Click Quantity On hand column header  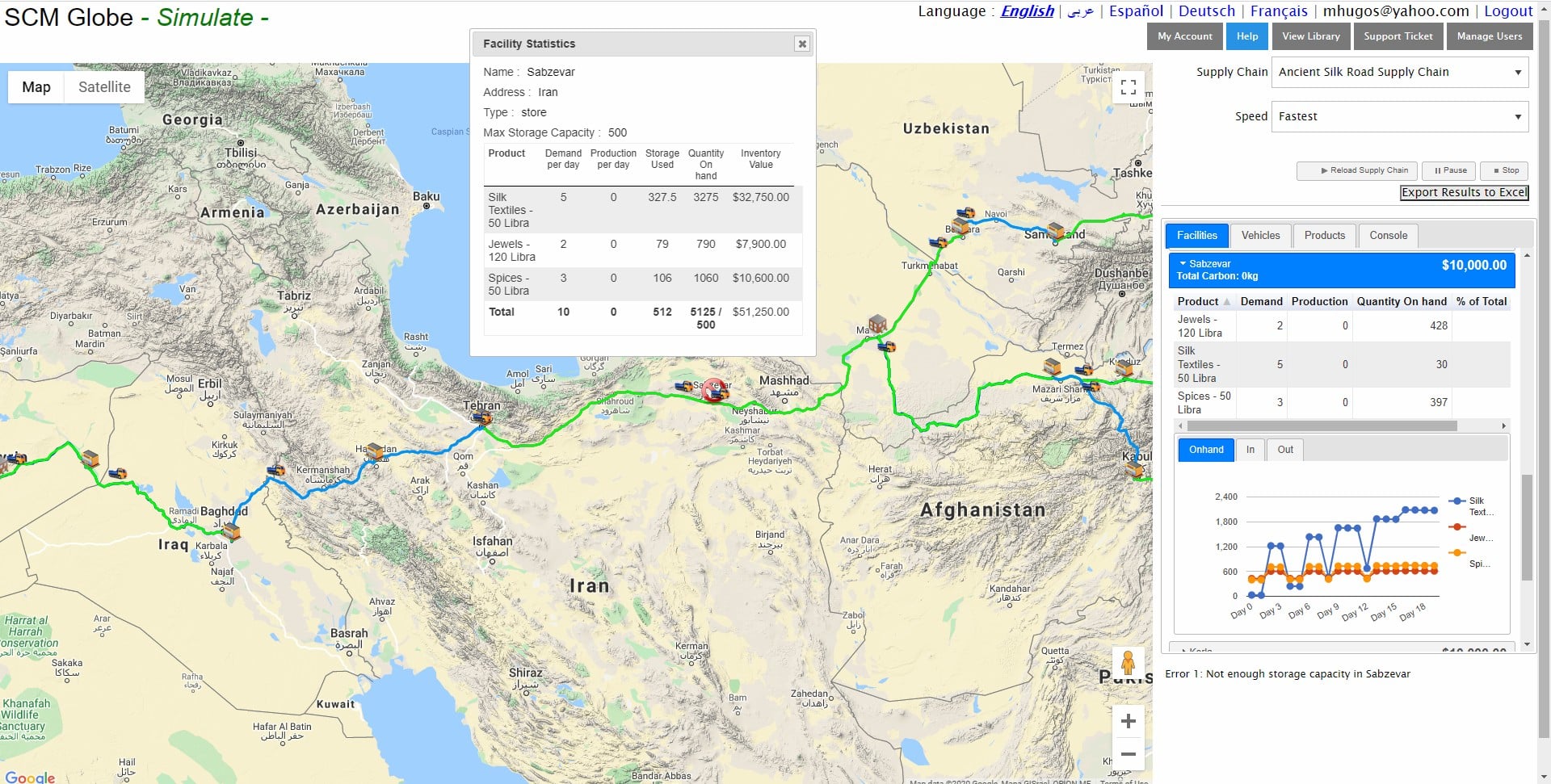(x=1402, y=301)
